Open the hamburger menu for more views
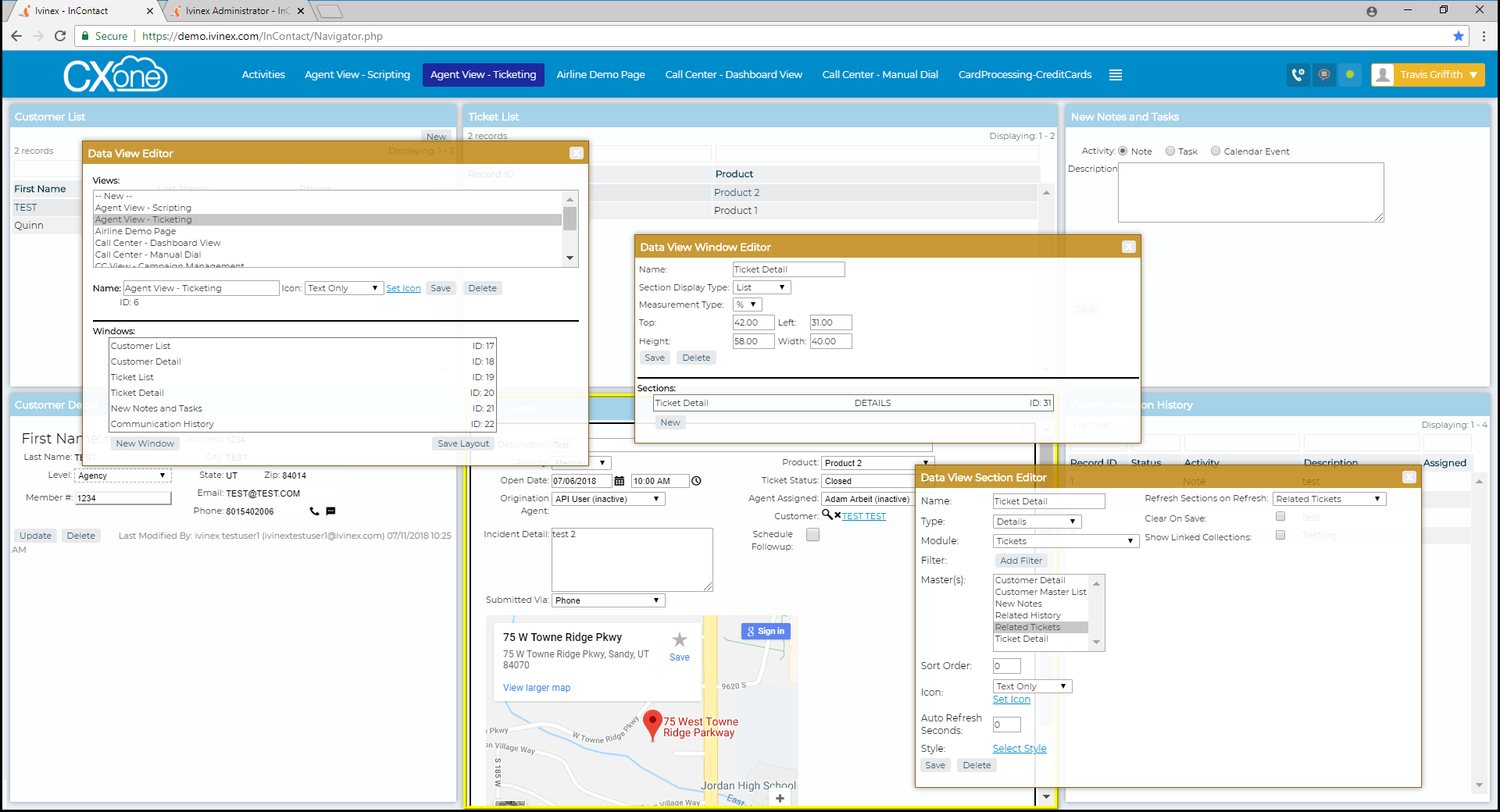Screen dimensions: 1500x812 (x=1116, y=75)
